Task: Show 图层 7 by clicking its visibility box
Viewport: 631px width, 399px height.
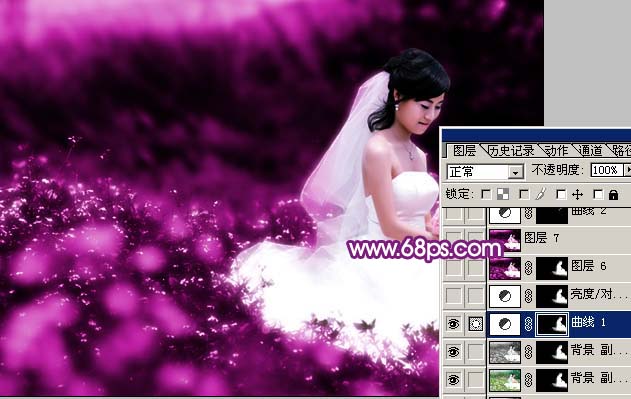Action: (454, 239)
